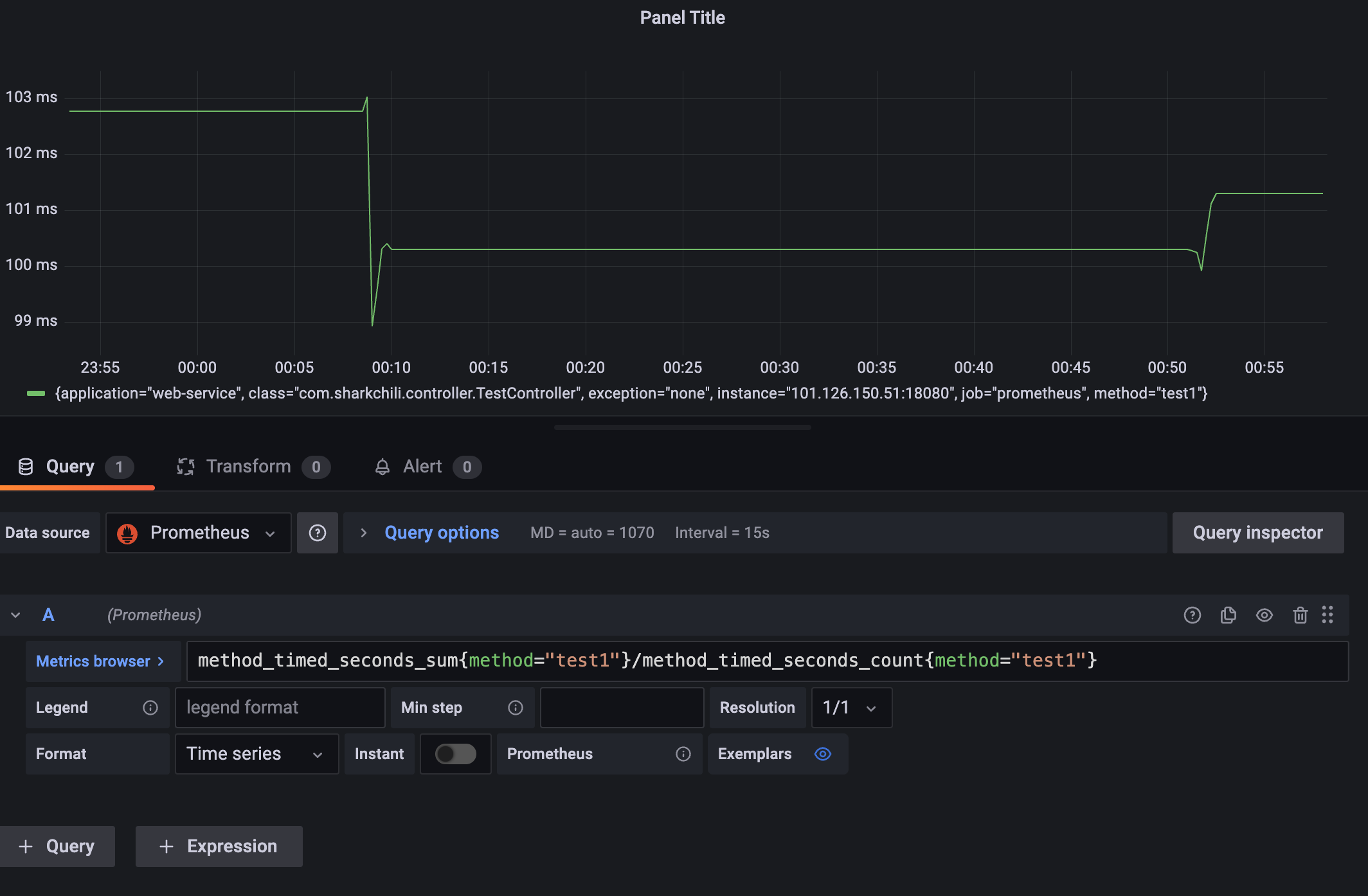1368x896 pixels.
Task: Click the green legend series color swatch
Action: coord(36,393)
